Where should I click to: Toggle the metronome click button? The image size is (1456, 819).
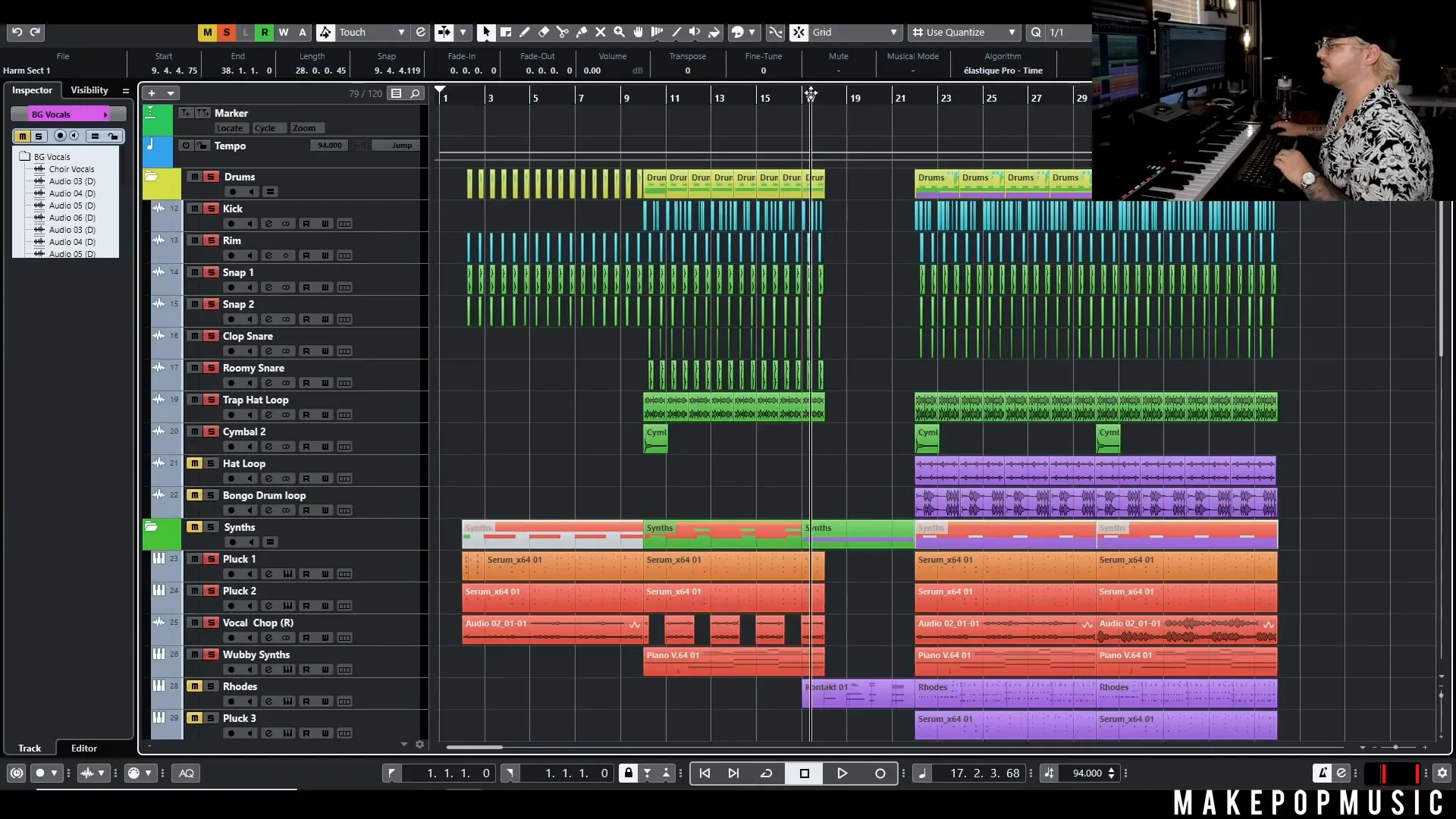(x=1323, y=773)
